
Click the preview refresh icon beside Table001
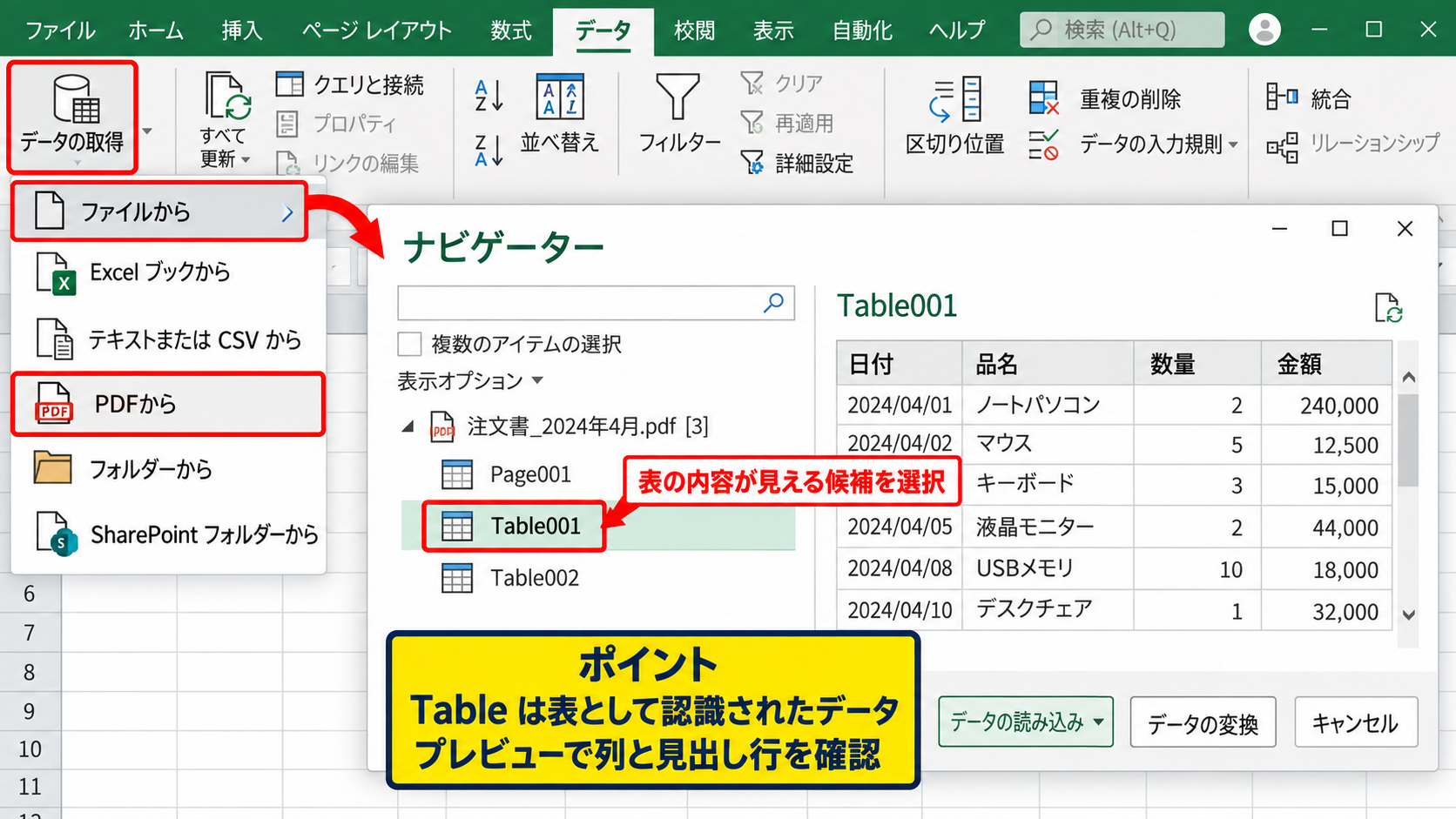click(x=1388, y=307)
